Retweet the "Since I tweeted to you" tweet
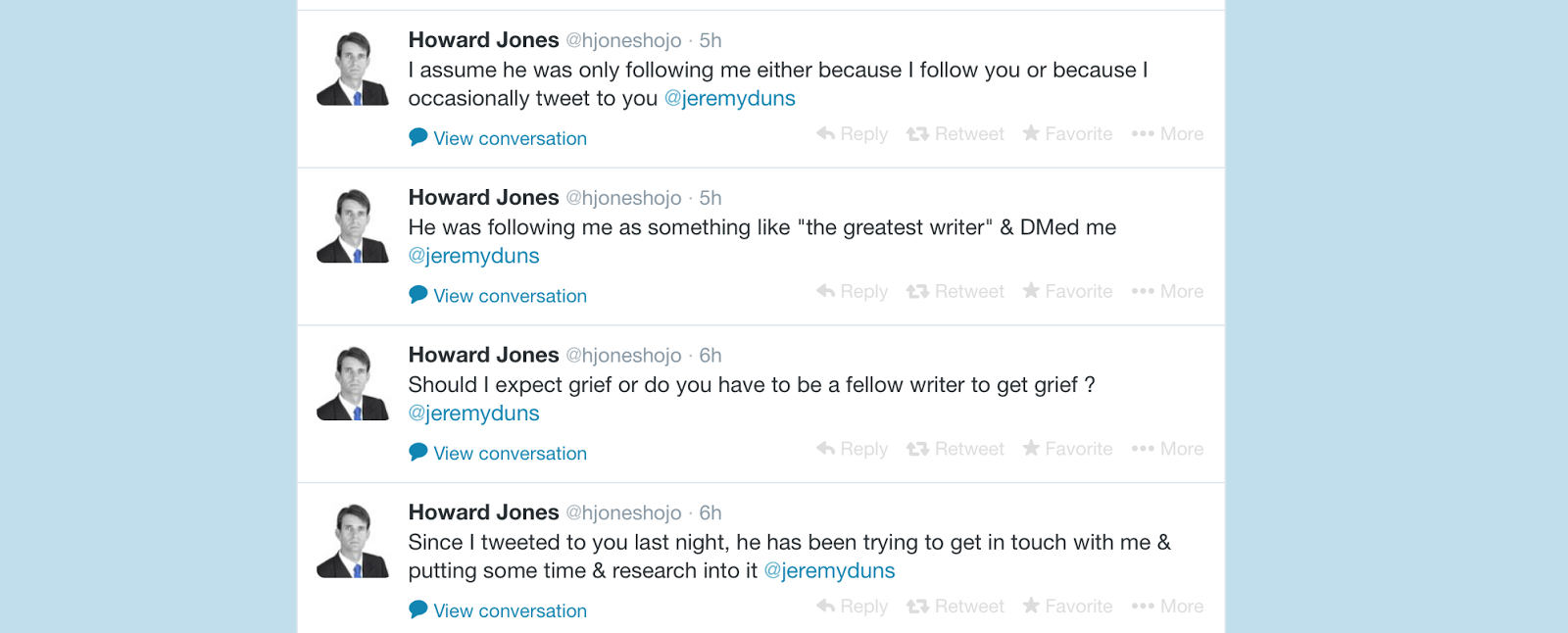 click(955, 607)
